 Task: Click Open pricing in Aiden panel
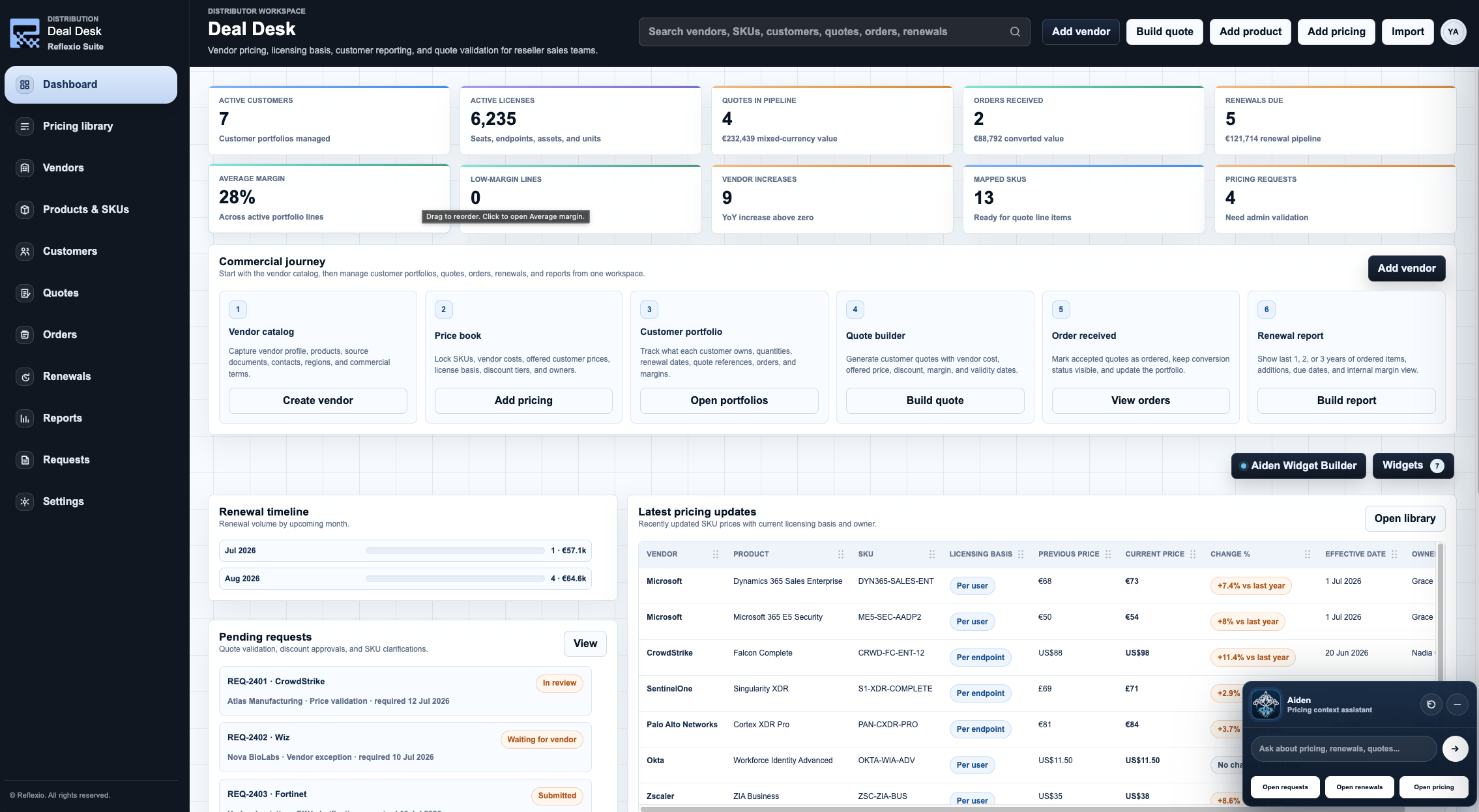(1433, 787)
